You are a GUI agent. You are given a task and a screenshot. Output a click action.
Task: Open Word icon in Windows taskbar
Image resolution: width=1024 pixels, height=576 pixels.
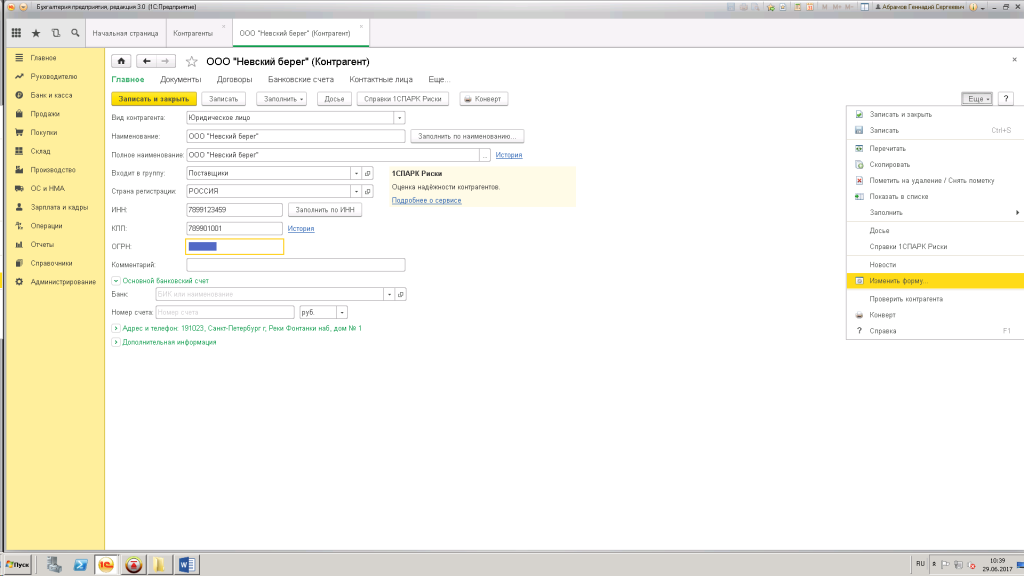186,565
